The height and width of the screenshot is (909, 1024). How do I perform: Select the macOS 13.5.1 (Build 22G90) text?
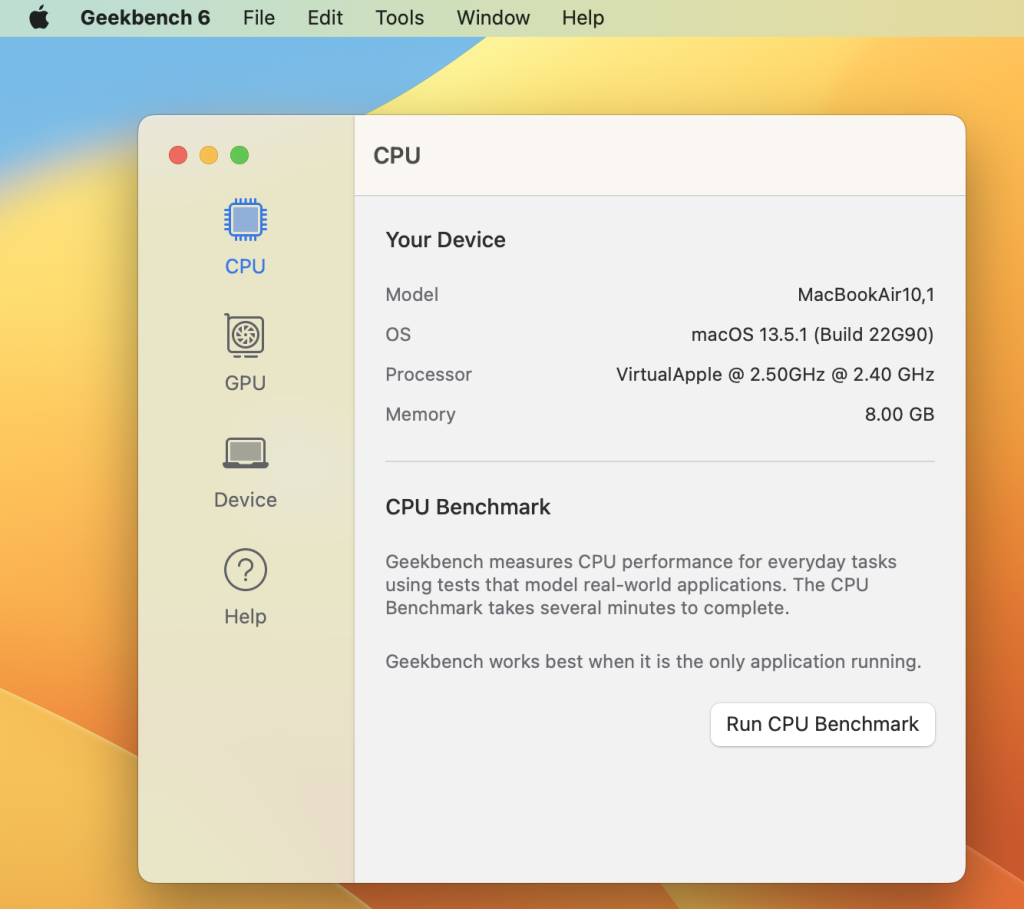coord(812,334)
